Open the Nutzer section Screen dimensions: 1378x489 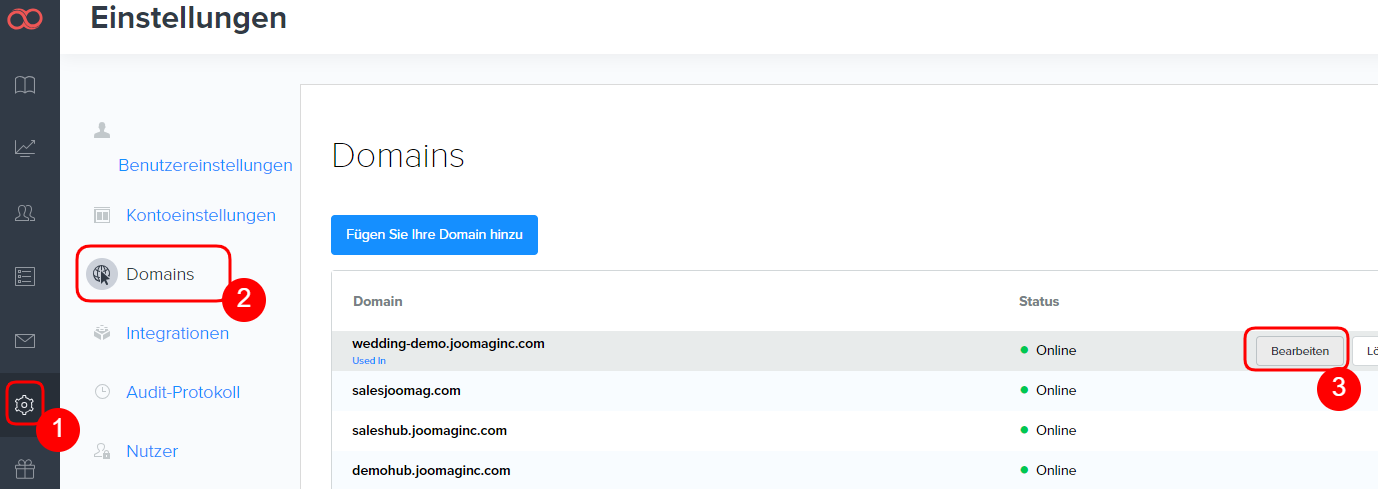pos(152,451)
